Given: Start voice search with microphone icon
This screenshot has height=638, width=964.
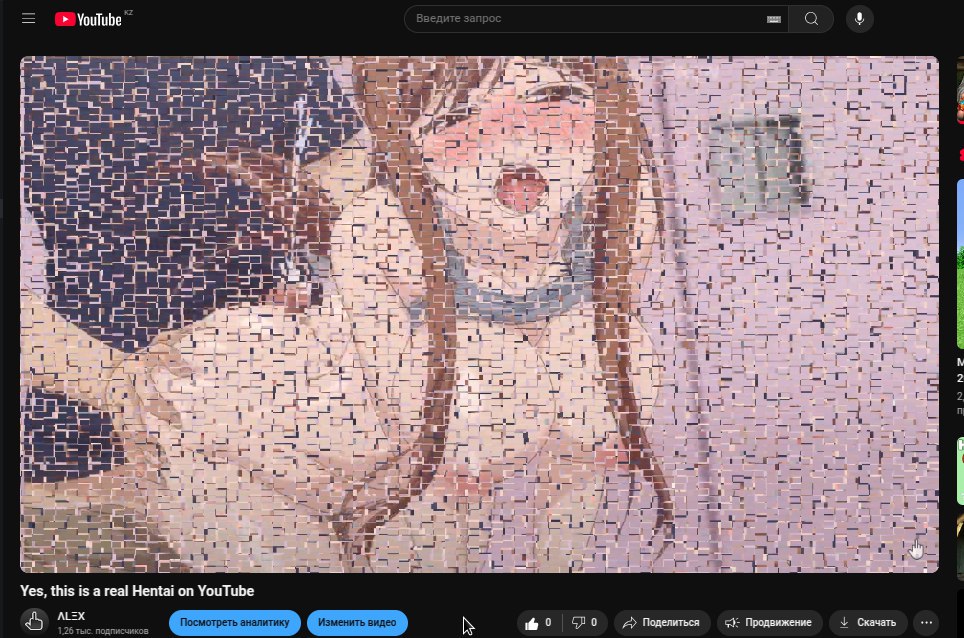Looking at the screenshot, I should tap(859, 19).
